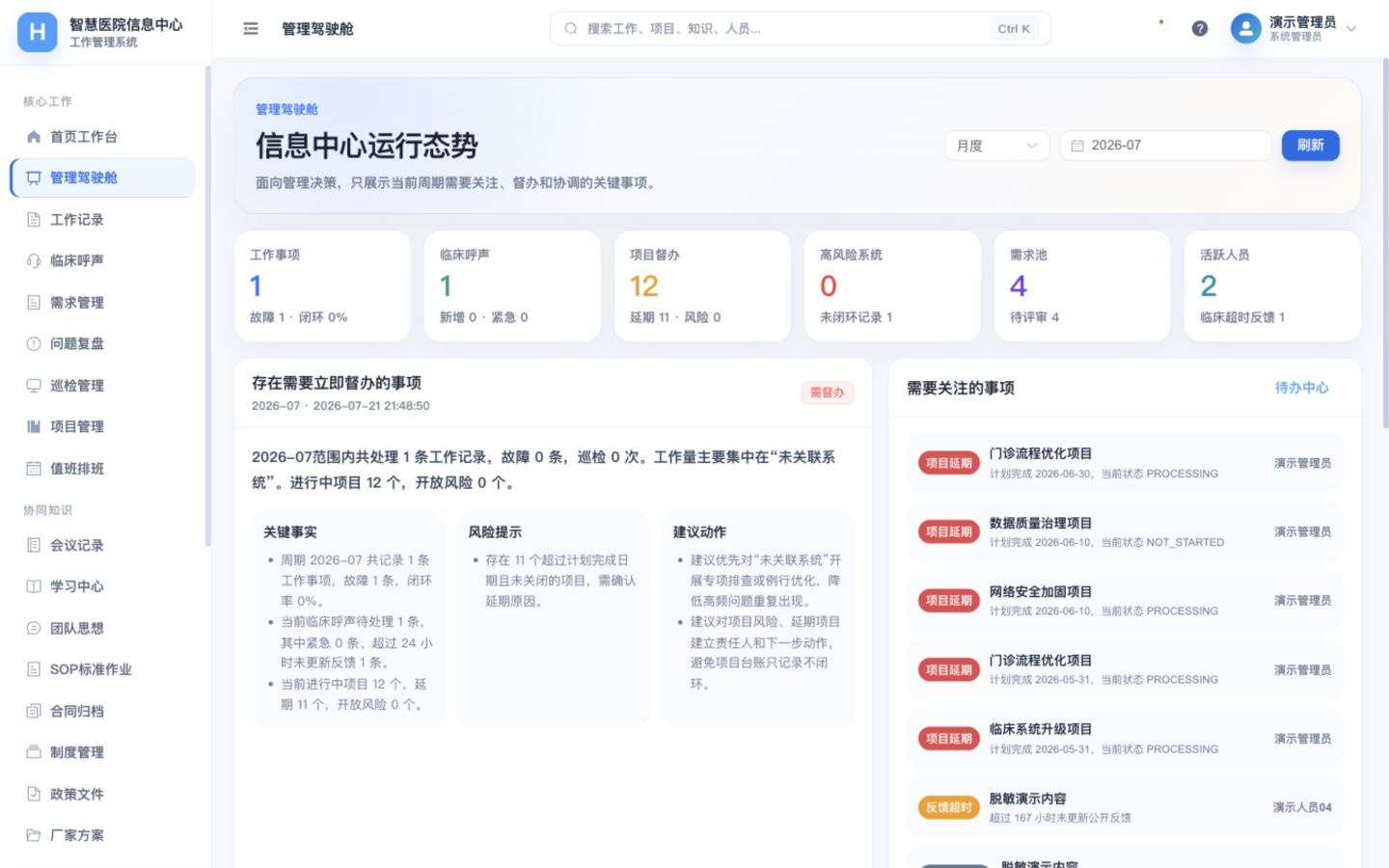Click the 工作事项 stat card
The height and width of the screenshot is (868, 1389).
coord(322,285)
